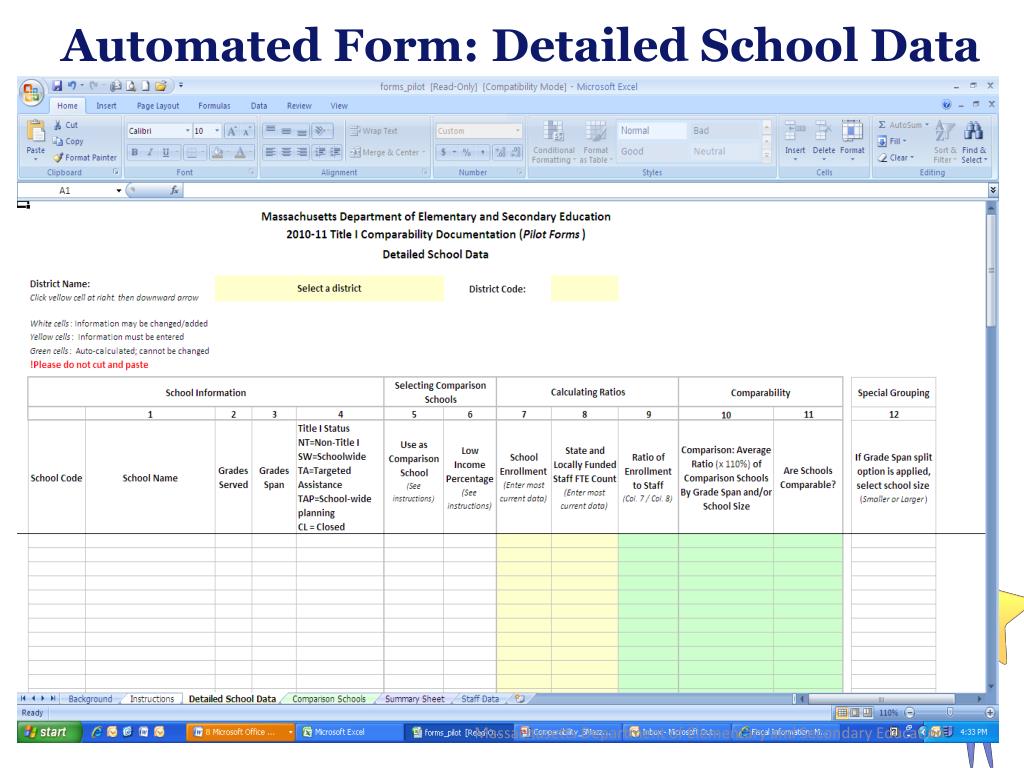Expand the formula bar
The width and height of the screenshot is (1024, 768).
coord(993,190)
